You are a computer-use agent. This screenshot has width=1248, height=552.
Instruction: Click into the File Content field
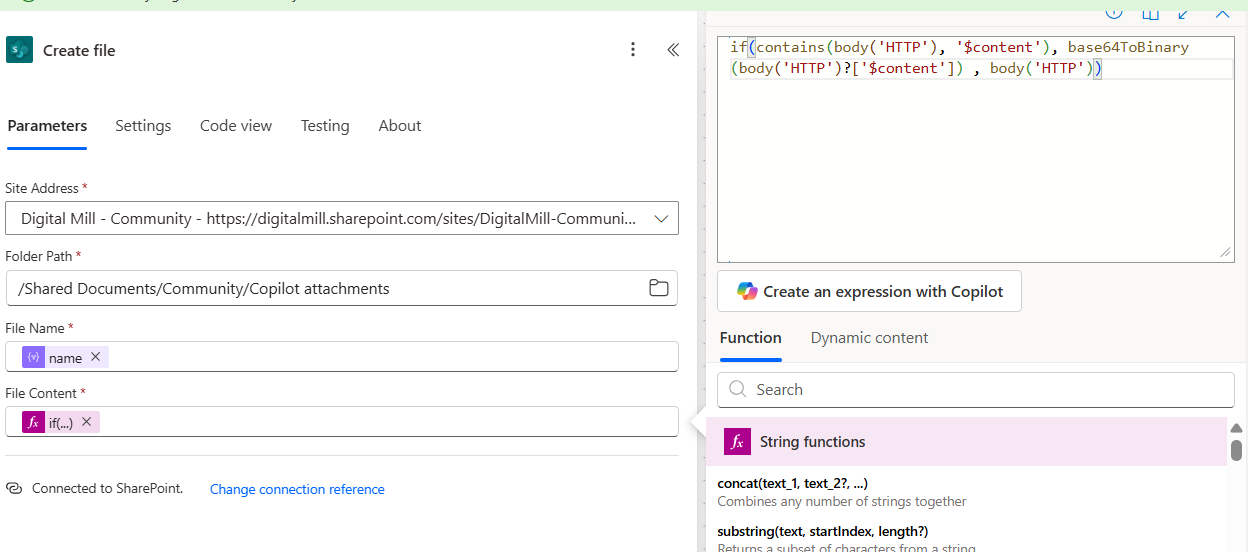click(x=342, y=422)
